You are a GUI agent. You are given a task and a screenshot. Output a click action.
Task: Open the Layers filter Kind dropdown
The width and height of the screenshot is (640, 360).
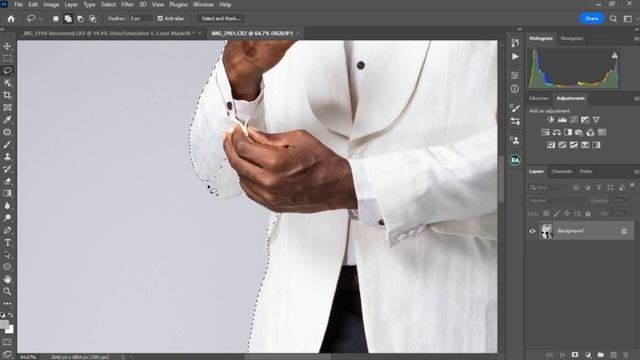tap(548, 187)
